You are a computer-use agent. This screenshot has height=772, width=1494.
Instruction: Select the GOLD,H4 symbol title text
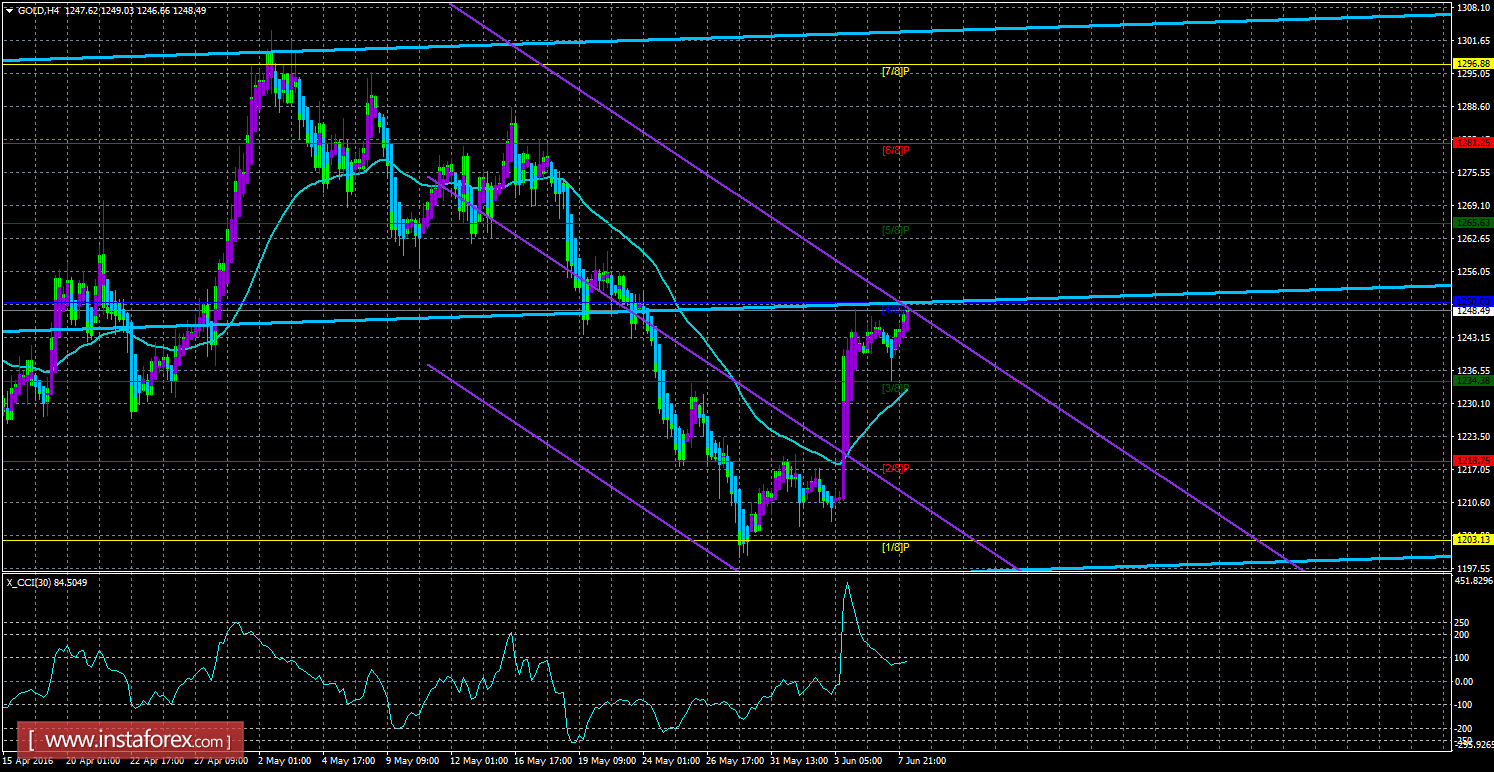(x=37, y=10)
